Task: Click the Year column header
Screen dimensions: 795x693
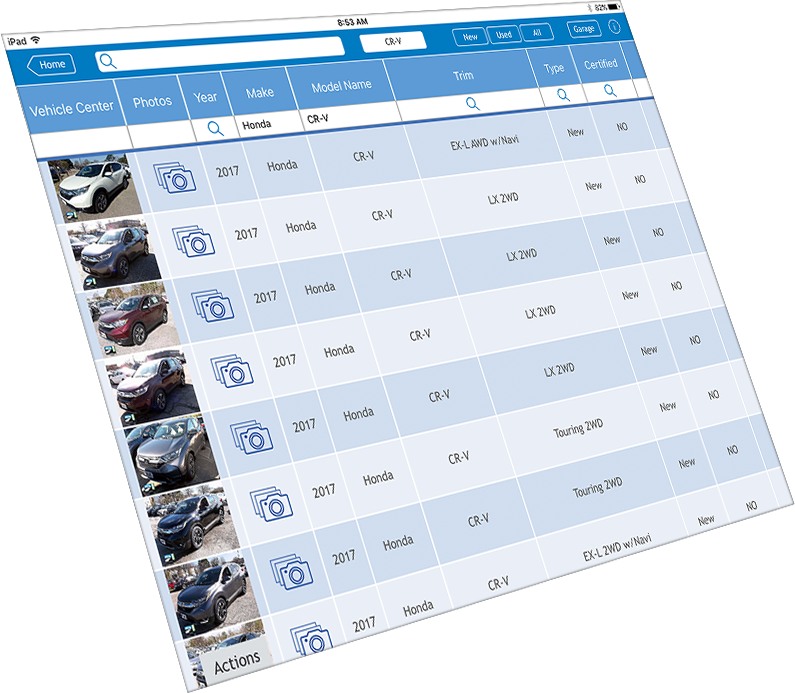Action: [205, 97]
